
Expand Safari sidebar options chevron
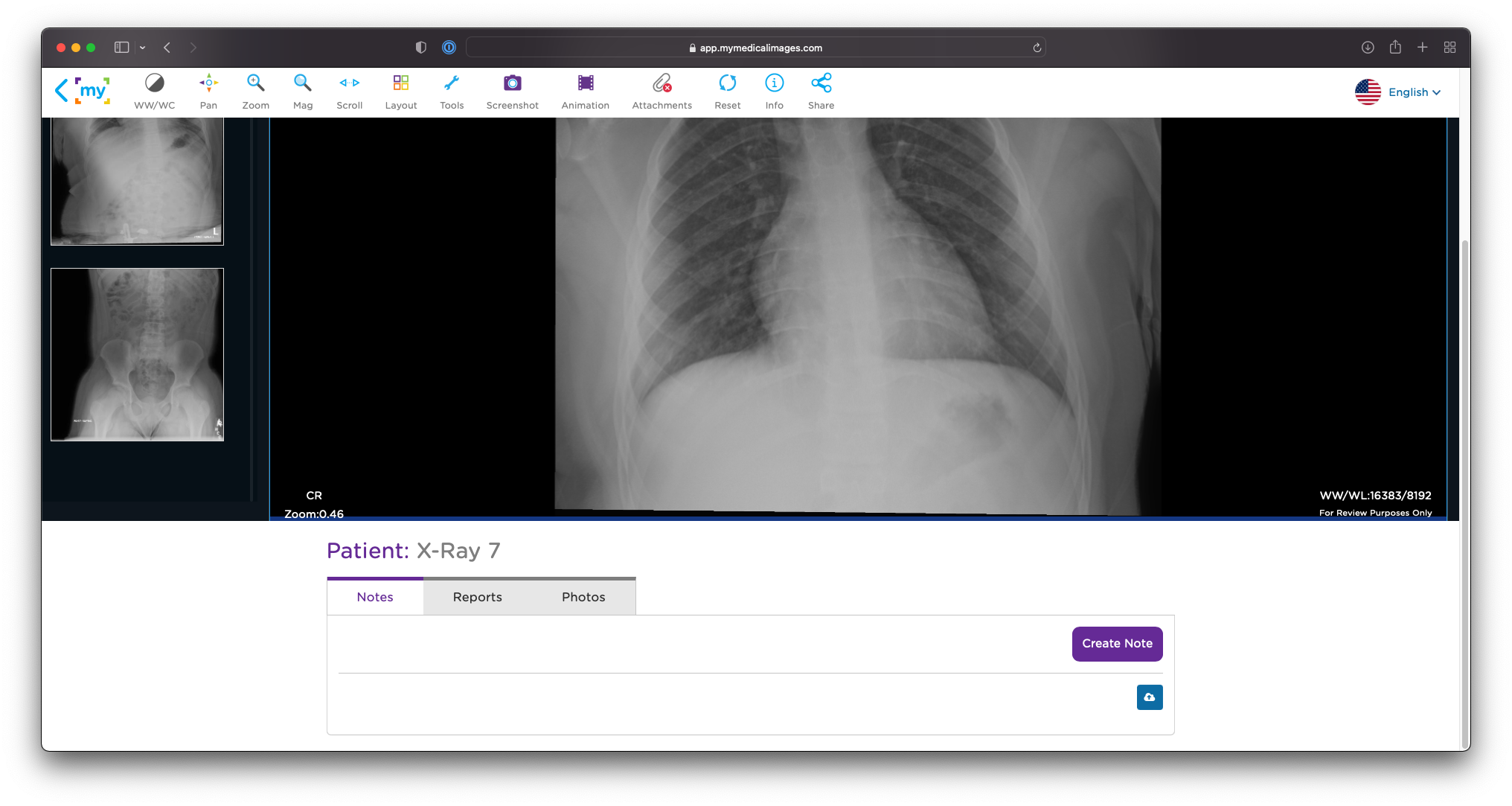[x=142, y=48]
